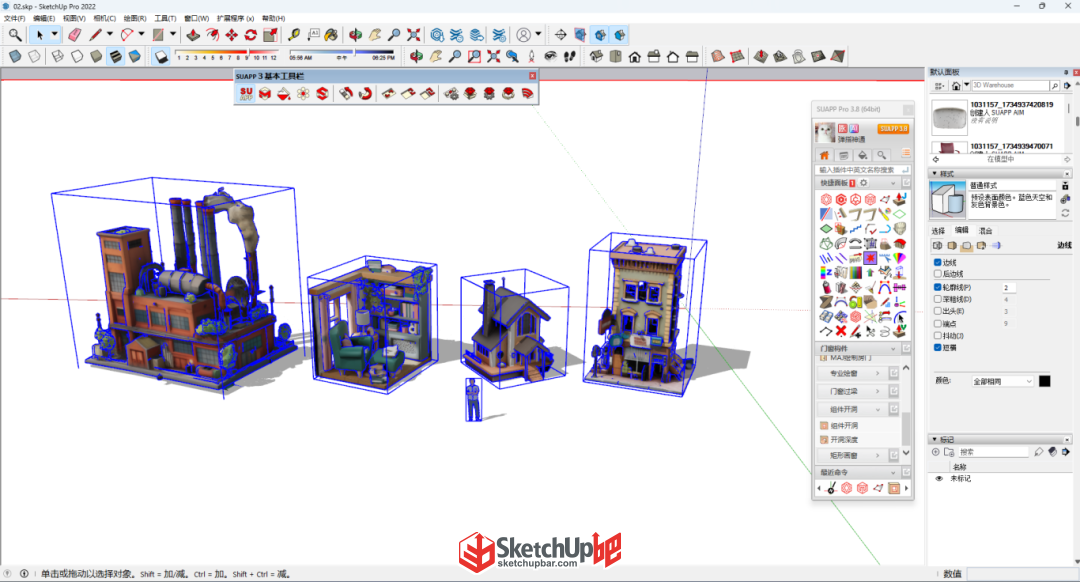Viewport: 1080px width, 582px height.
Task: Open the 编辑(E) menu
Action: 44,19
